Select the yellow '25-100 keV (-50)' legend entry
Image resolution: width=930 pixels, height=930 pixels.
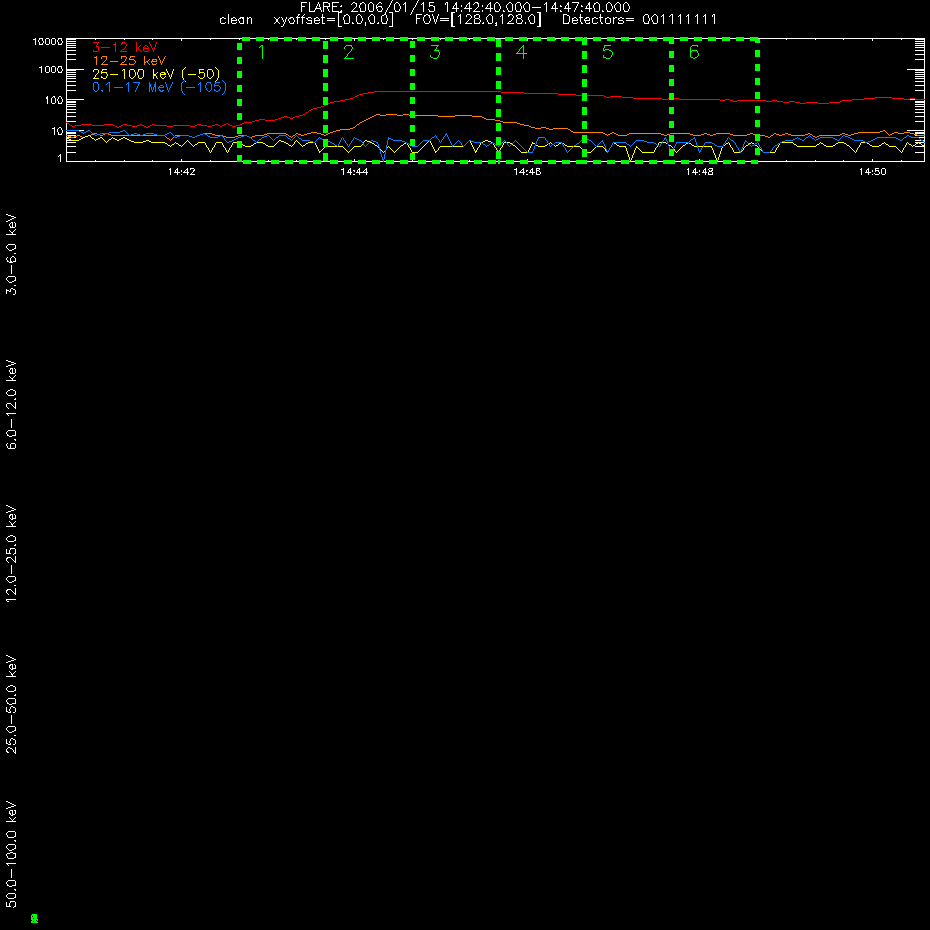click(x=156, y=74)
